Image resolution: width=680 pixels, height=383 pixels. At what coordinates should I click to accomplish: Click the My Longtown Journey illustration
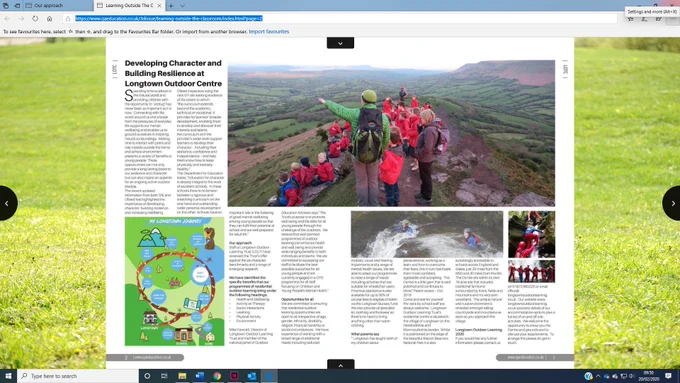pyautogui.click(x=174, y=282)
